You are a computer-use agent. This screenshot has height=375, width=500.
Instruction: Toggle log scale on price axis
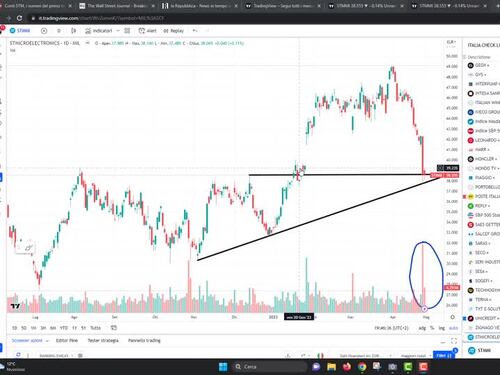[x=442, y=328]
